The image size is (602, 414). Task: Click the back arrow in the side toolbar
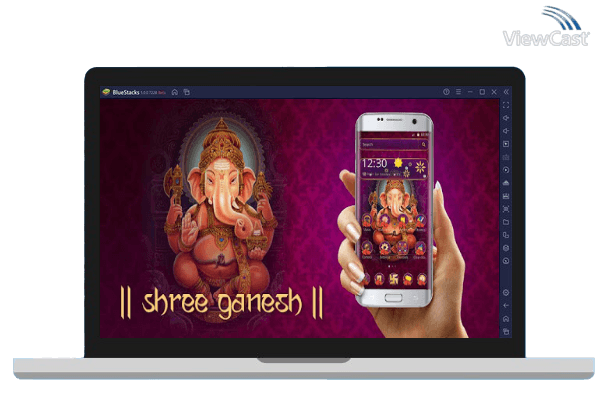[506, 306]
